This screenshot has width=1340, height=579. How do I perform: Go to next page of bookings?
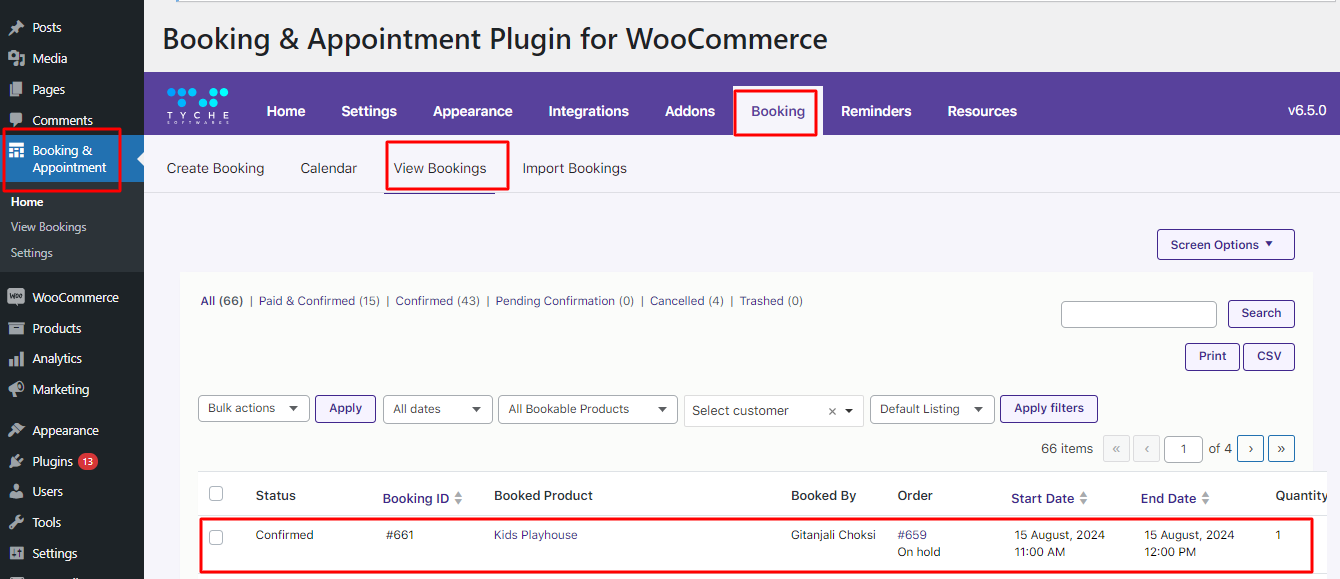1250,449
